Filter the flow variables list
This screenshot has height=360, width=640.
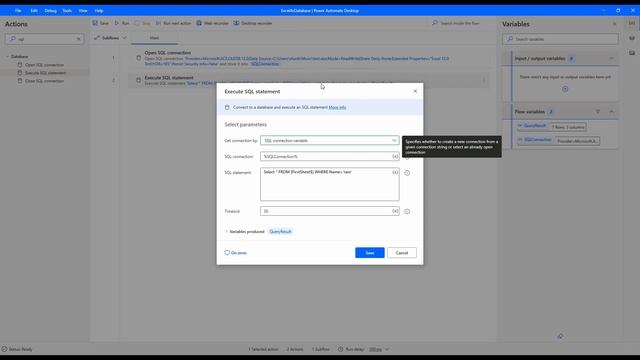pyautogui.click(x=598, y=111)
